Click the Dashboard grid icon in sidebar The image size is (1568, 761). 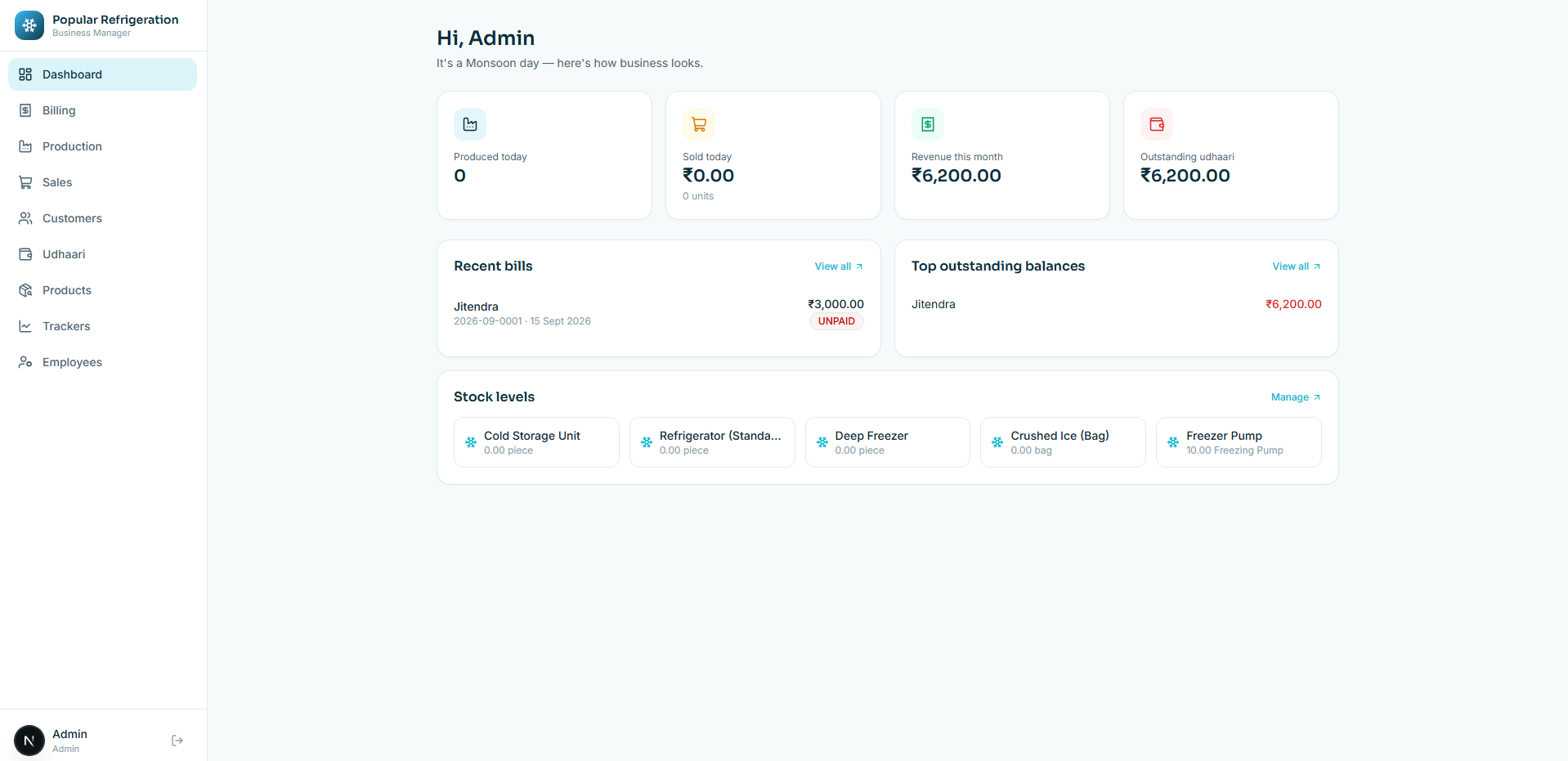[x=25, y=74]
